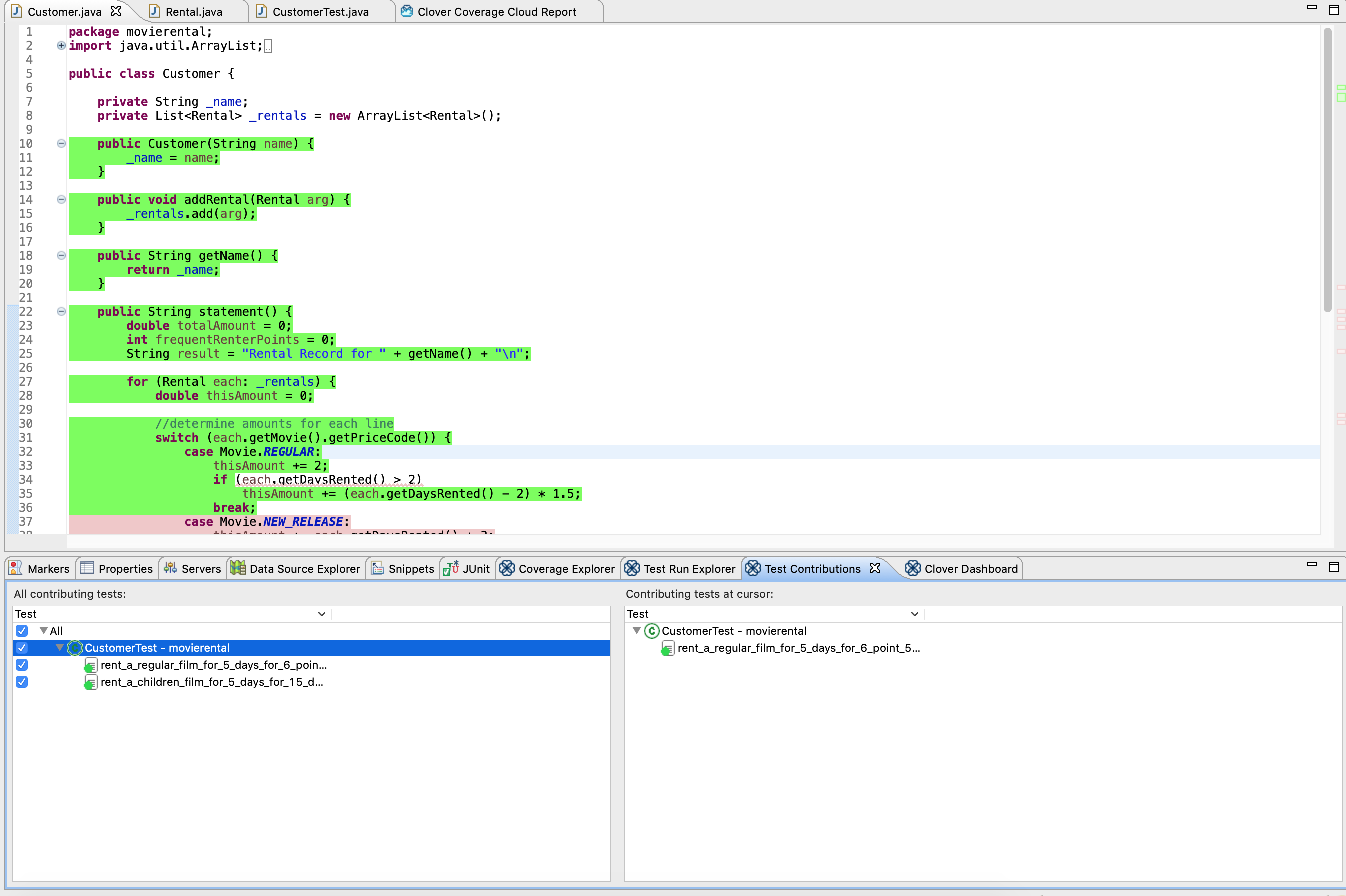Open the Rental.java editor tab
Viewport: 1346px width, 896px height.
193,11
